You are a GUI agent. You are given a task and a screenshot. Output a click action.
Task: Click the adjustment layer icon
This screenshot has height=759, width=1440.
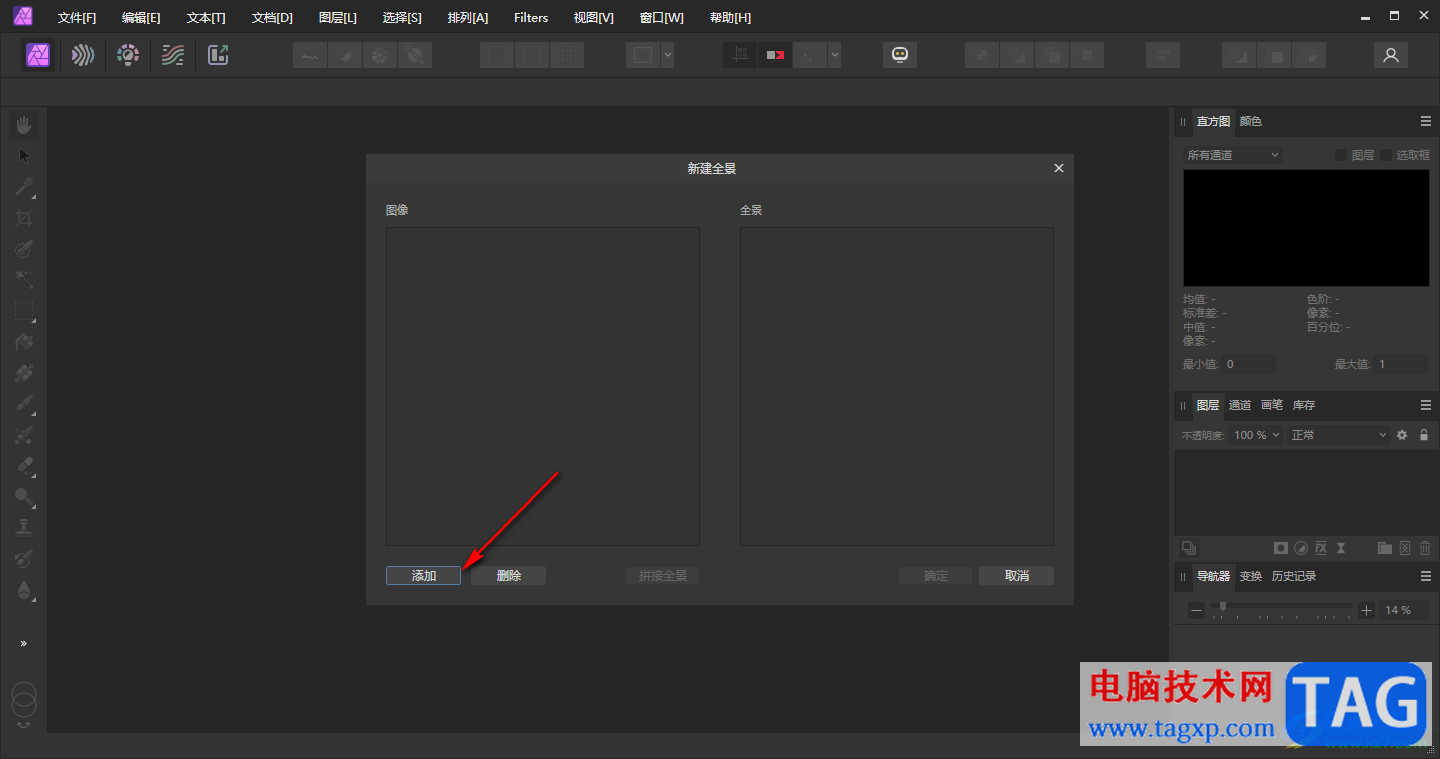point(1301,548)
